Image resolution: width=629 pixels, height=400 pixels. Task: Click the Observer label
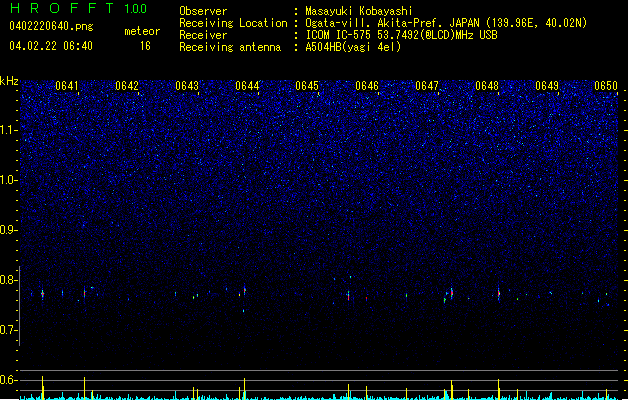203,11
